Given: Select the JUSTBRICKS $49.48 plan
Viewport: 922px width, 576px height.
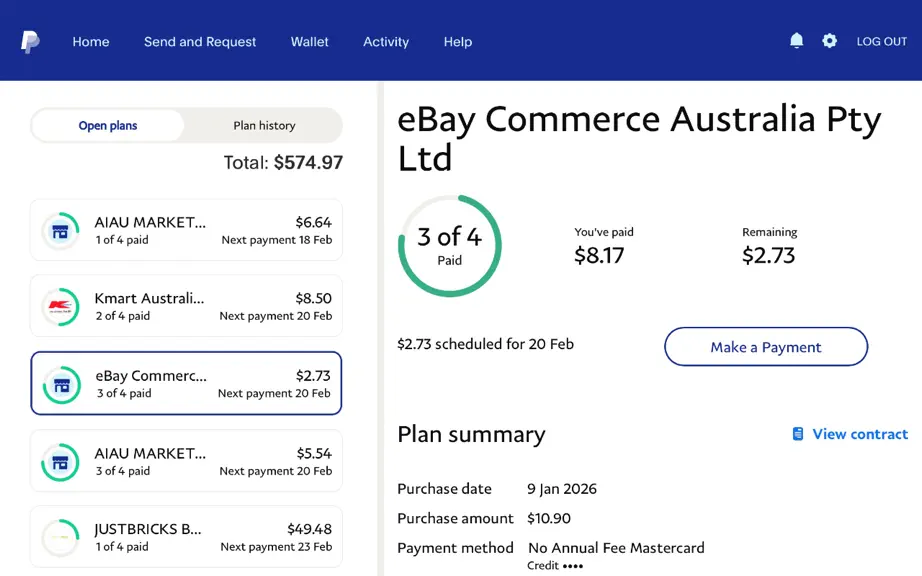Looking at the screenshot, I should point(186,537).
